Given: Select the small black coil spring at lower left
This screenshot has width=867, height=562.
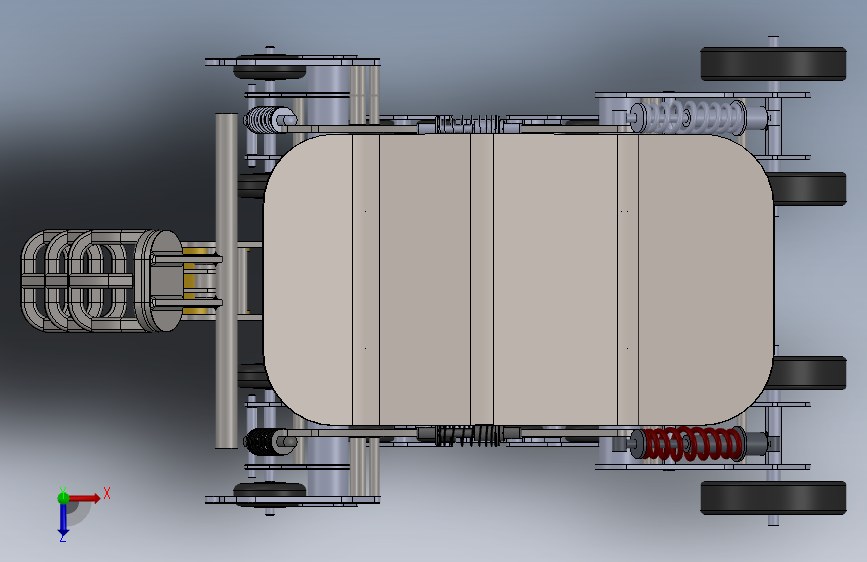Looking at the screenshot, I should coord(264,442).
